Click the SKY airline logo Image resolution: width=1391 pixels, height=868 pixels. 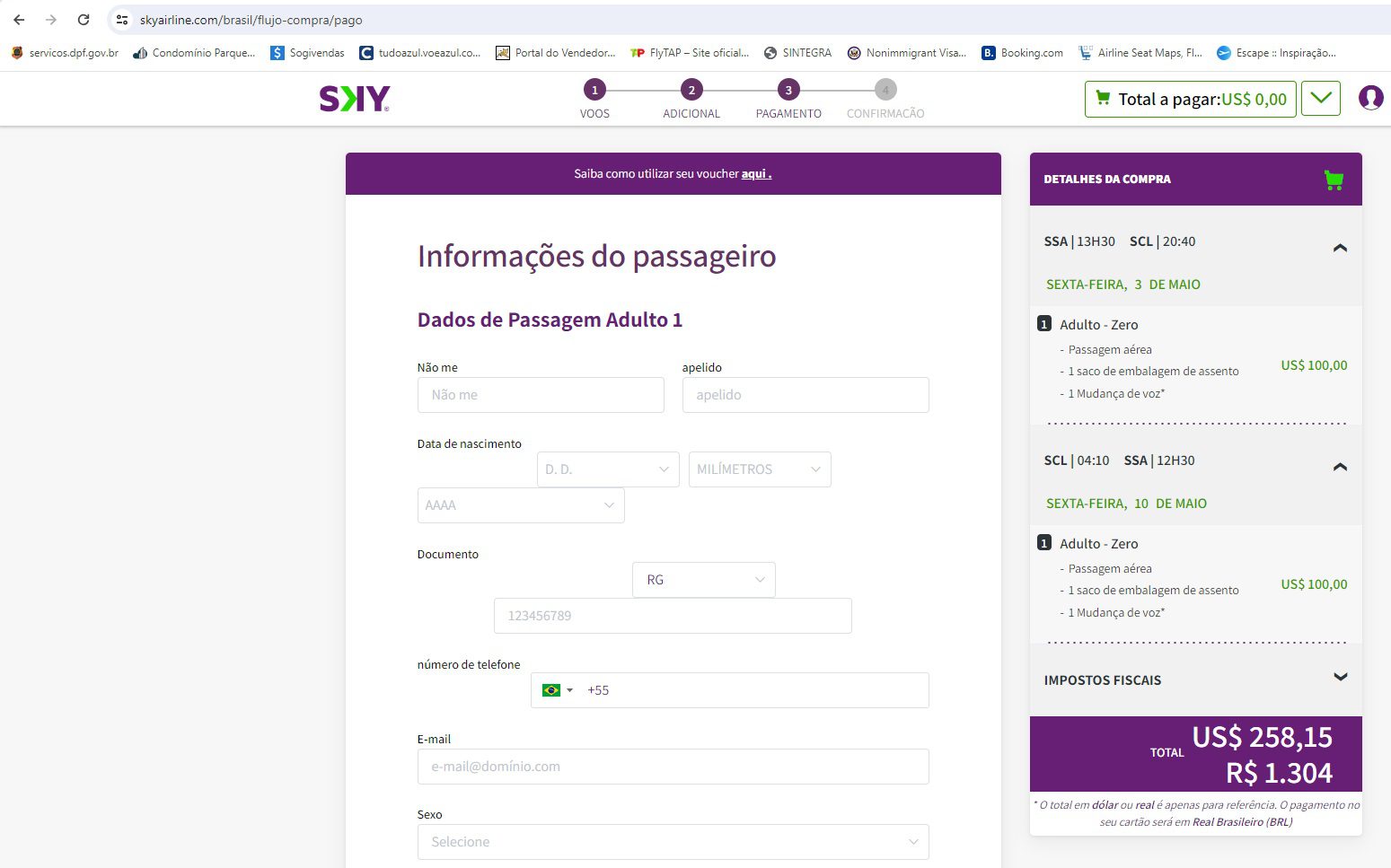(355, 99)
